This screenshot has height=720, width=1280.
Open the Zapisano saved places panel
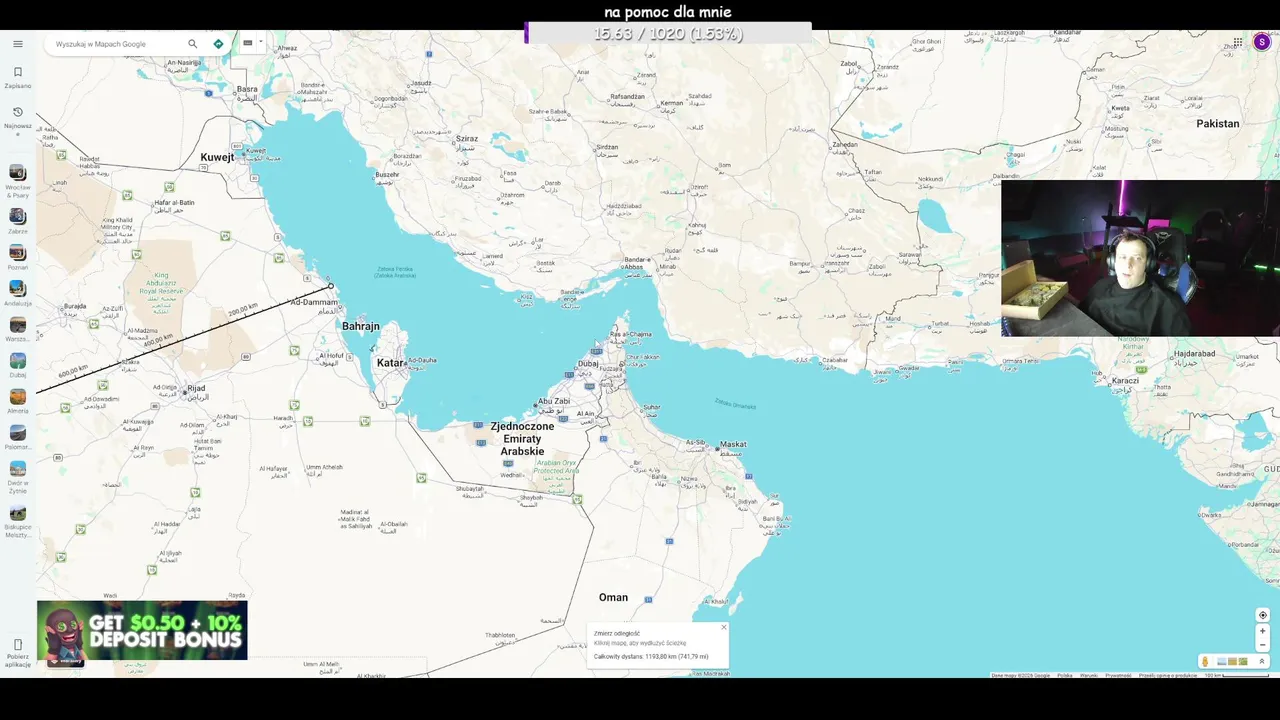[x=17, y=77]
